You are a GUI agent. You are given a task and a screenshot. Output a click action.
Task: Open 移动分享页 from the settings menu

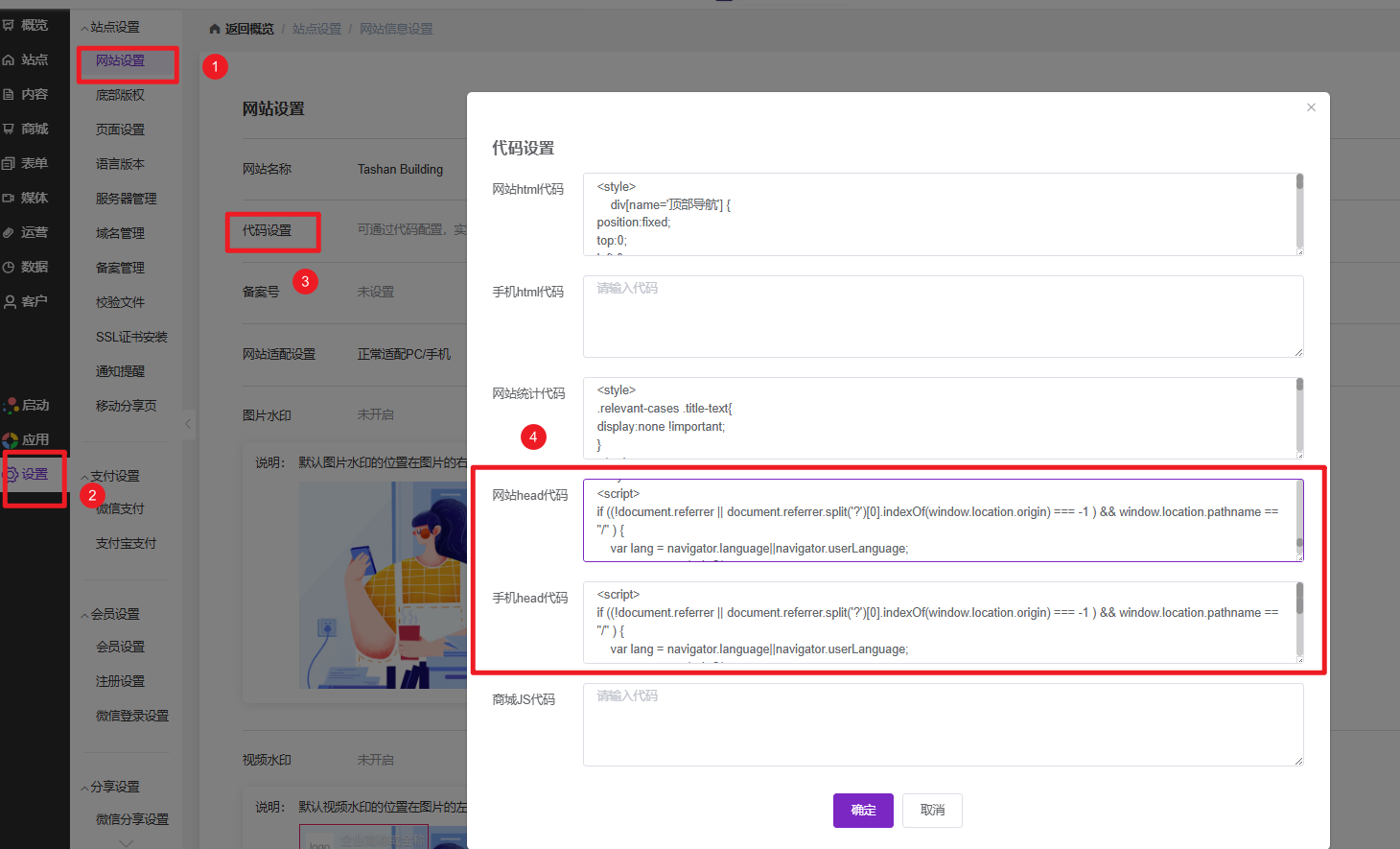click(126, 406)
